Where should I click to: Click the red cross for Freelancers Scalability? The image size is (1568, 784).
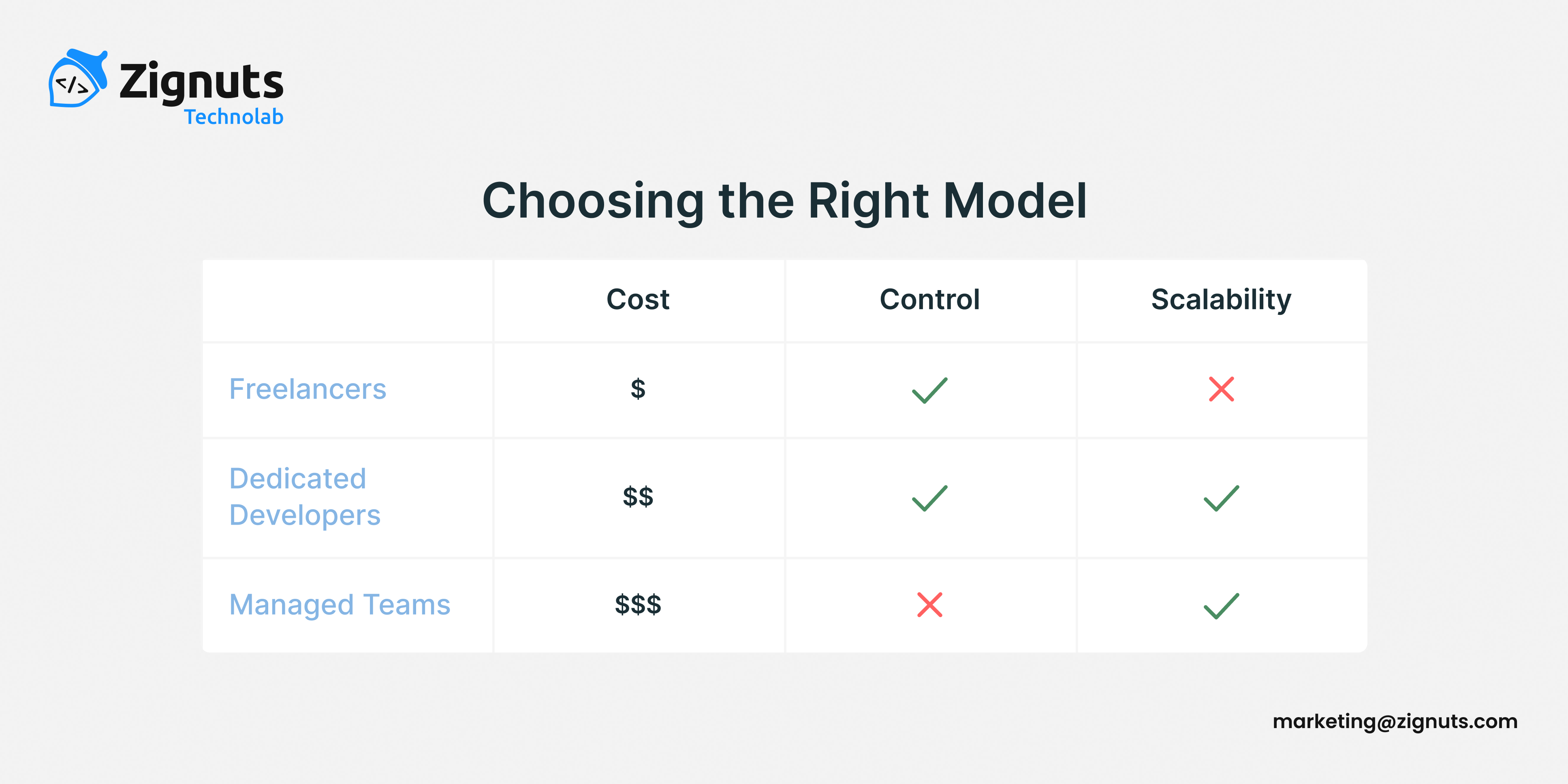1221,389
